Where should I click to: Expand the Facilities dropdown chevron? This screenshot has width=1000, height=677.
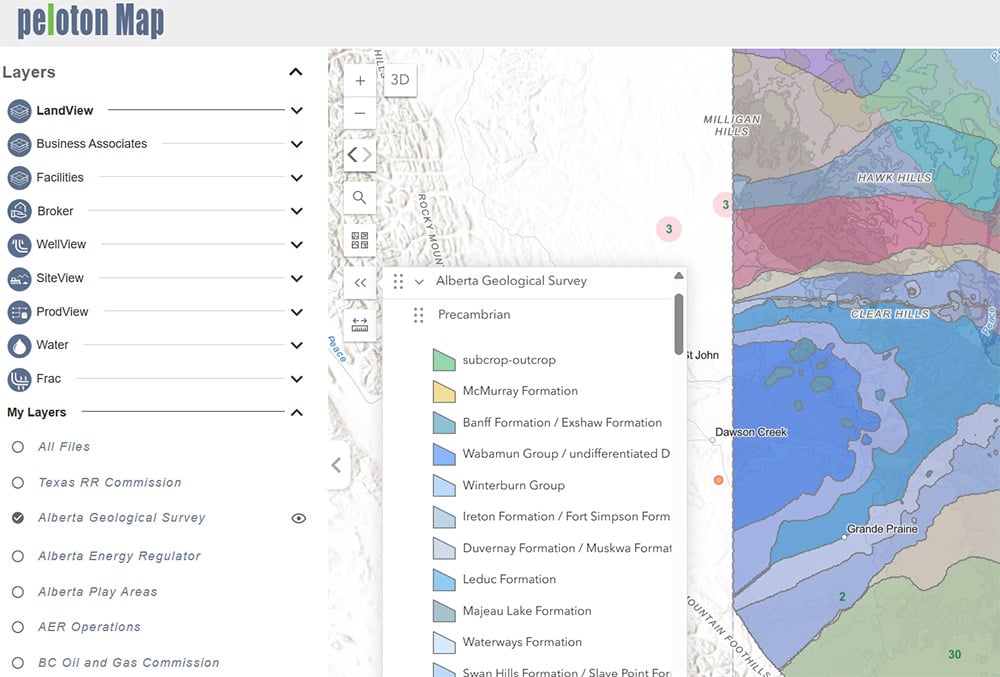(296, 178)
